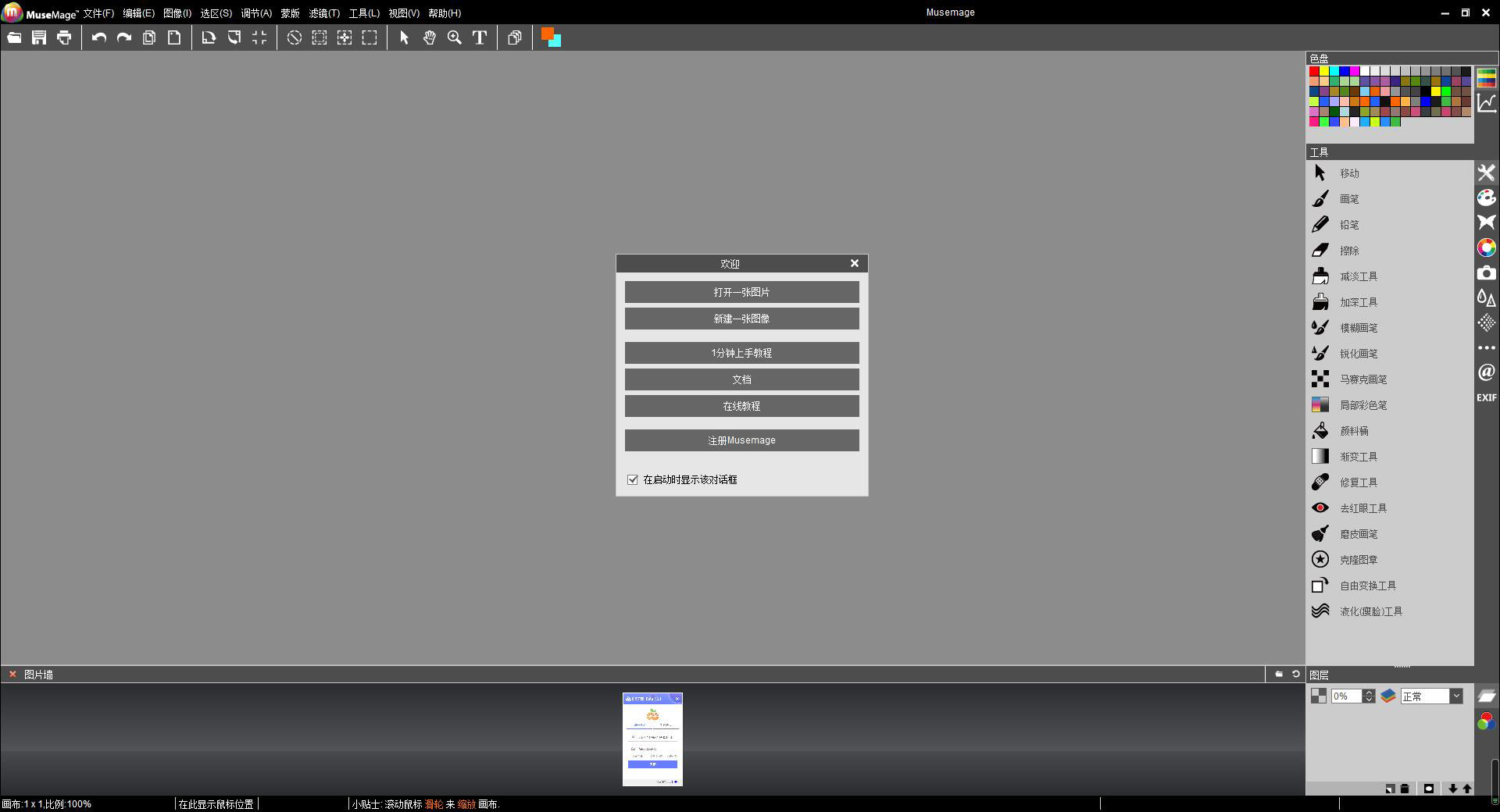Open the histogram curve side icon
The height and width of the screenshot is (812, 1500).
(x=1487, y=103)
